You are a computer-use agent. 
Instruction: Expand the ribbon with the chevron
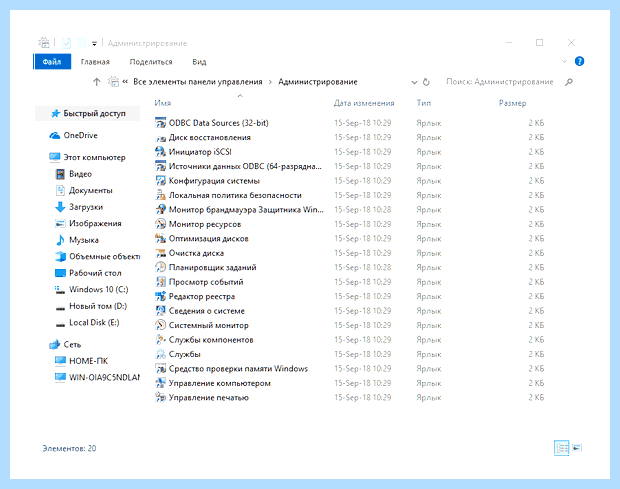point(564,61)
